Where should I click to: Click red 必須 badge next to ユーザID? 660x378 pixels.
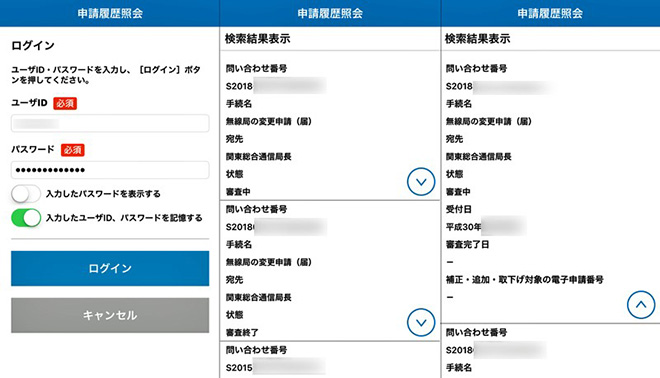65,103
